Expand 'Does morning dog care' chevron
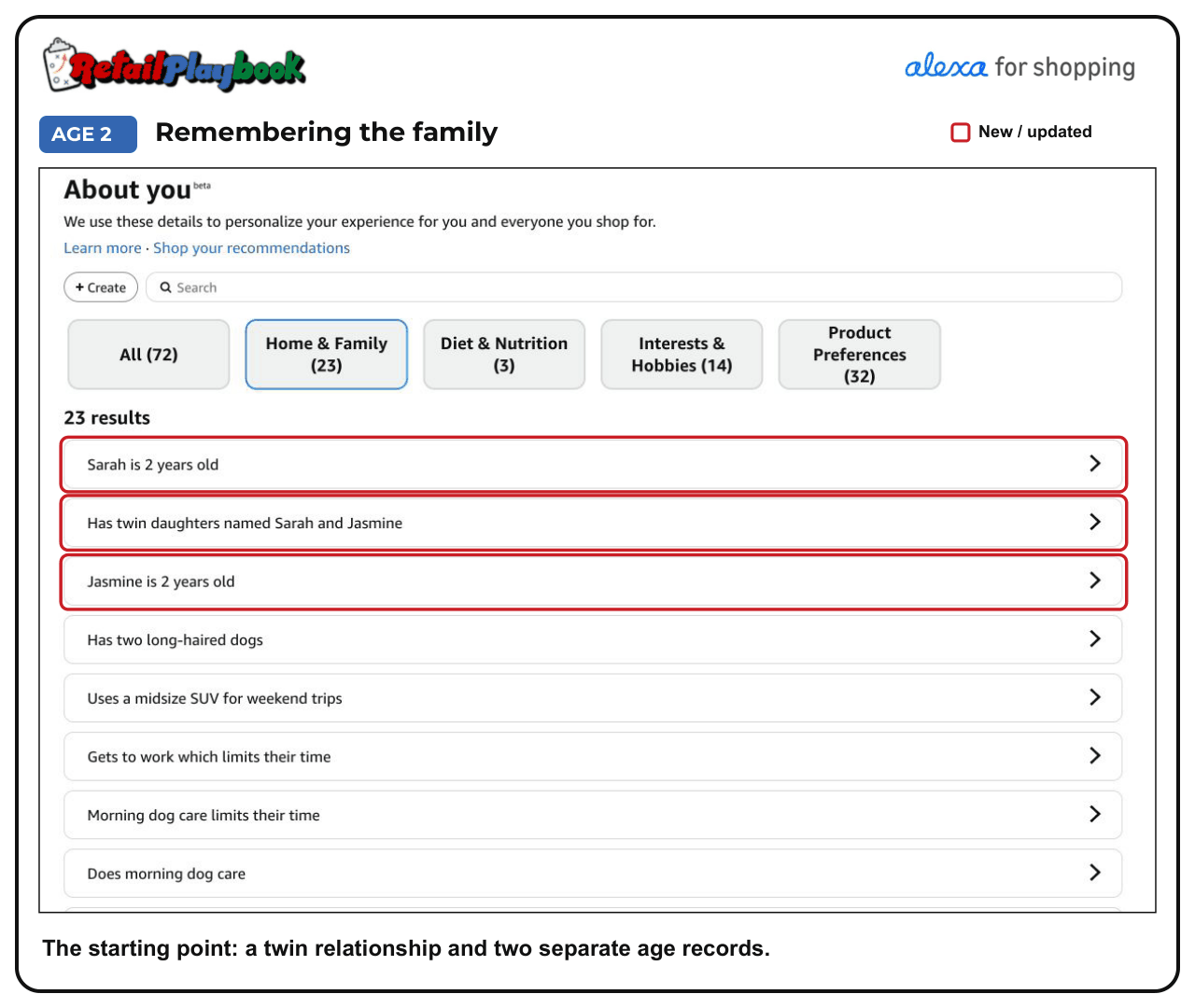The height and width of the screenshot is (1008, 1195). [1095, 873]
